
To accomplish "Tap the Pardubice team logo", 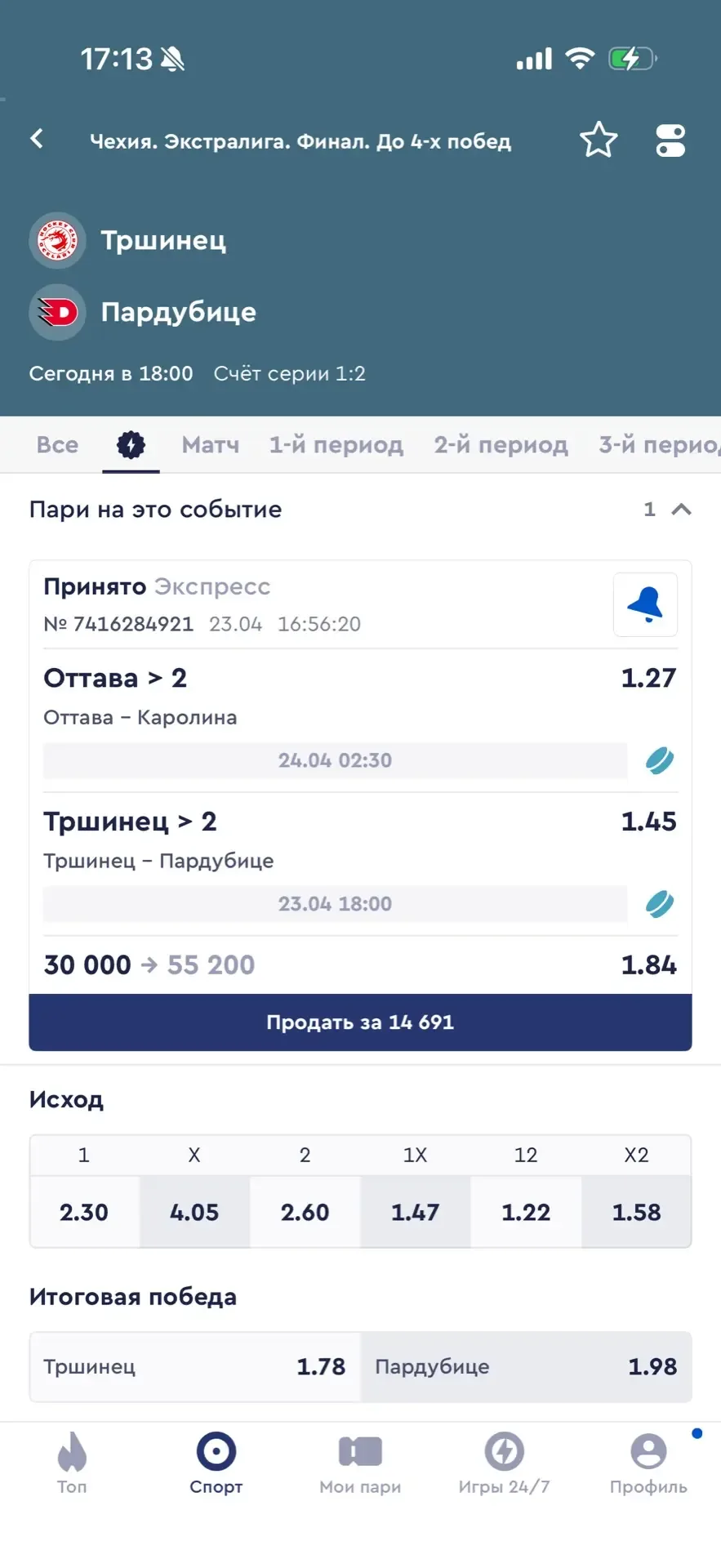I will coord(57,312).
